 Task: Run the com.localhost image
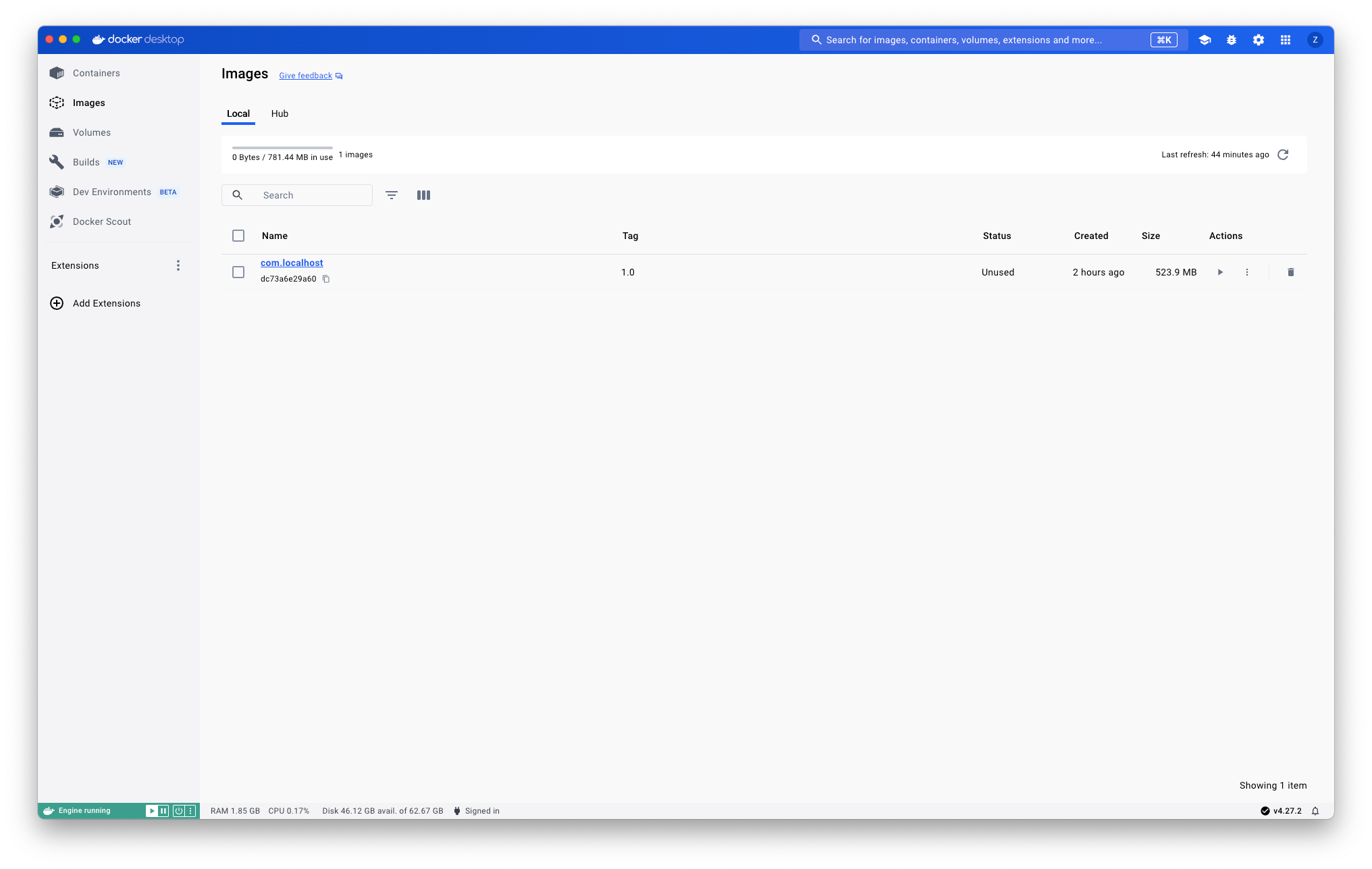point(1220,272)
